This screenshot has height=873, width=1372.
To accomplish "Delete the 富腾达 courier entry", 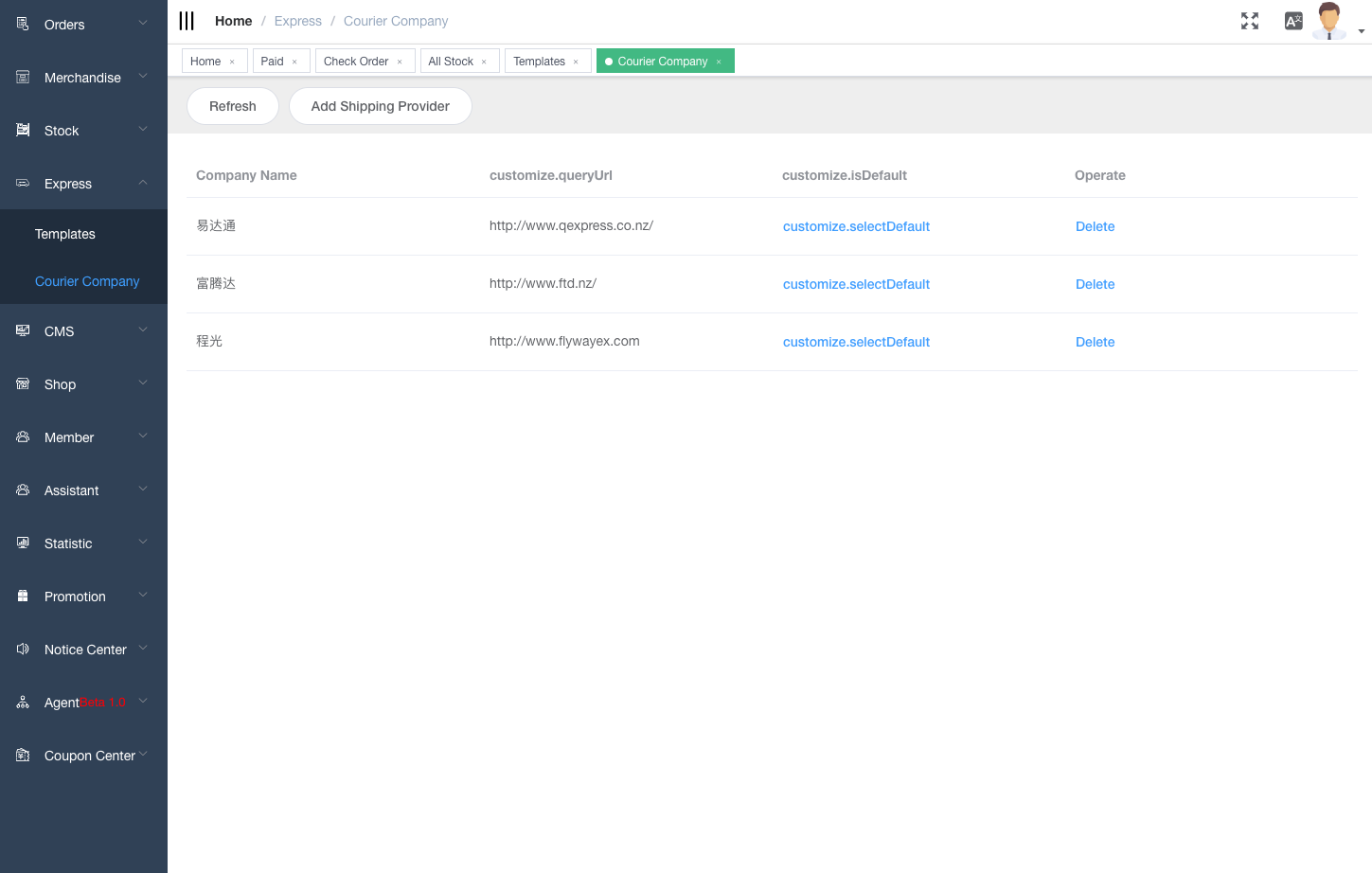I will pyautogui.click(x=1095, y=284).
